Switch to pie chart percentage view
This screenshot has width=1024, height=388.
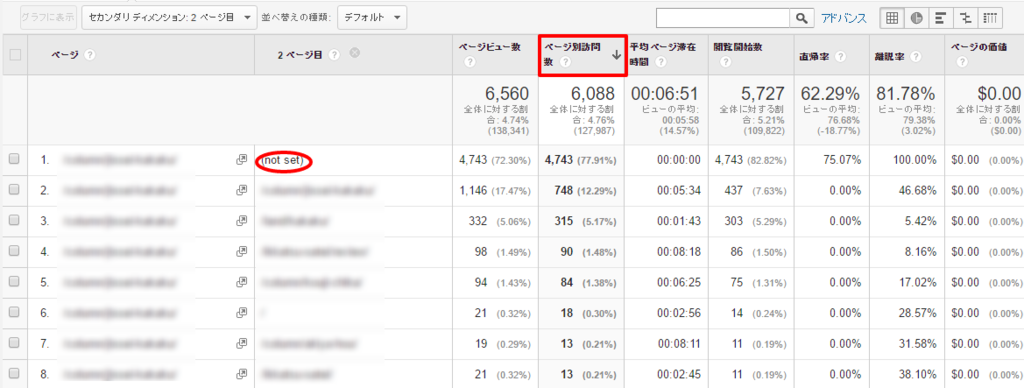click(x=916, y=18)
